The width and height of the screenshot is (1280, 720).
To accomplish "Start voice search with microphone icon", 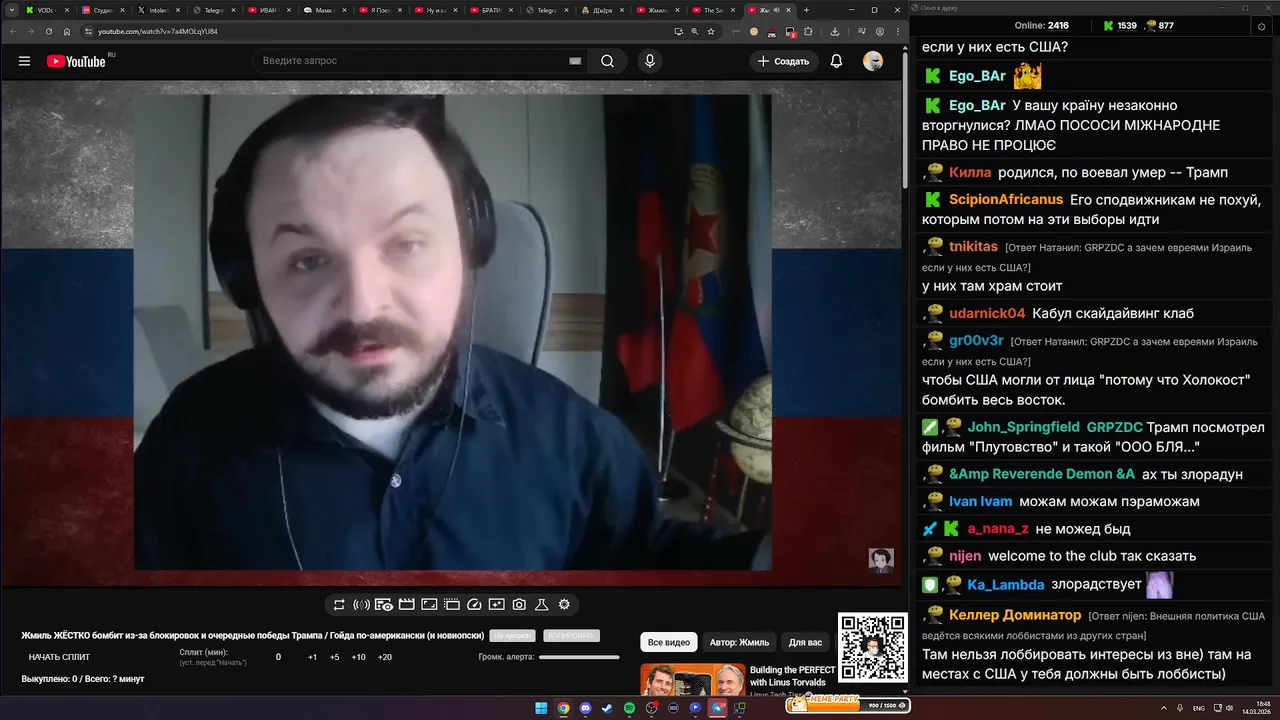I will (x=650, y=61).
